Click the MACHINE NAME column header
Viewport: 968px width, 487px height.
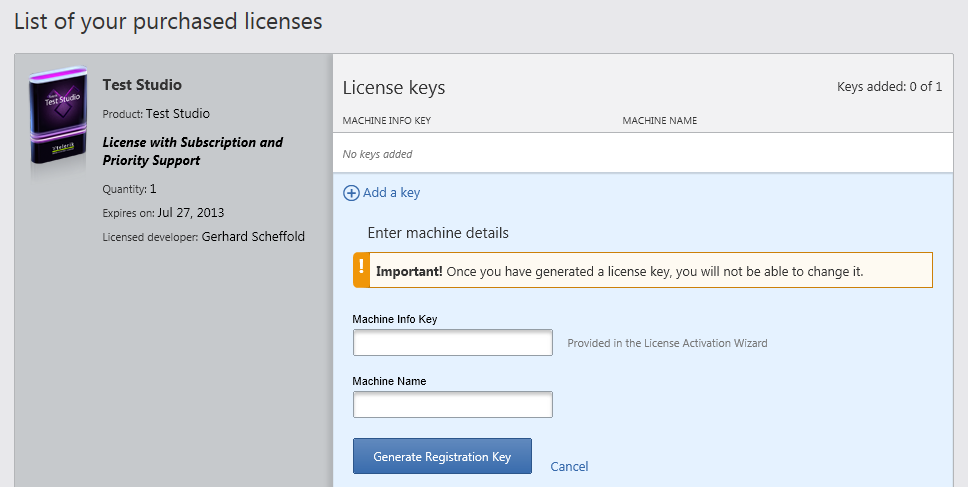point(659,121)
